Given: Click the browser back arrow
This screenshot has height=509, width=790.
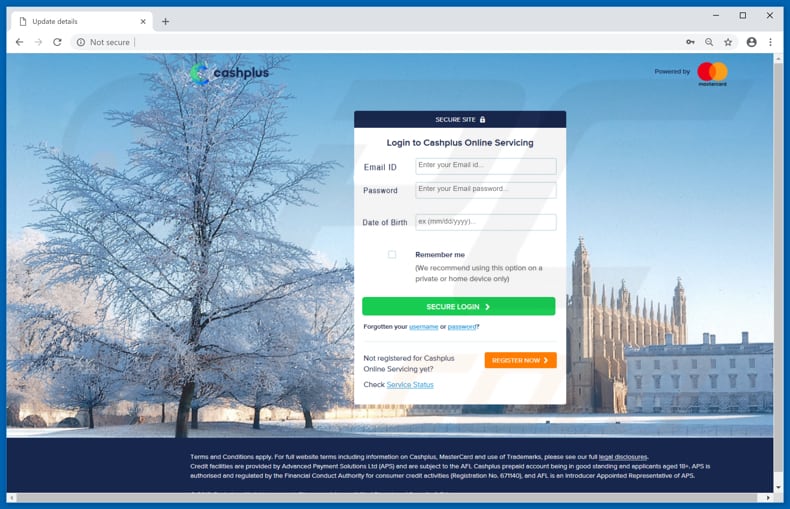Looking at the screenshot, I should tap(19, 42).
